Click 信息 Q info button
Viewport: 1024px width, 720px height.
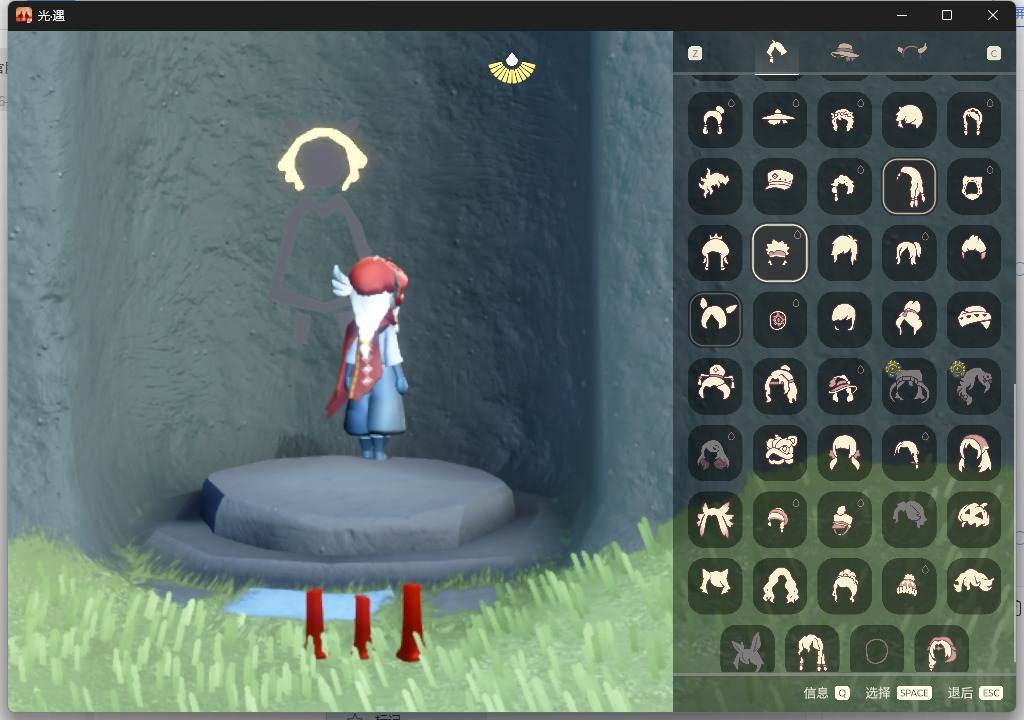(x=826, y=693)
